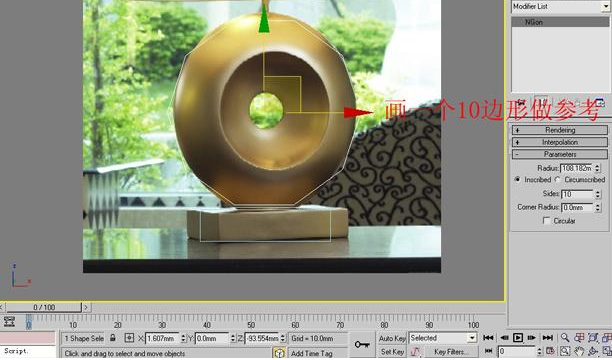
Task: Expand the Rendering rollout
Action: click(x=560, y=130)
